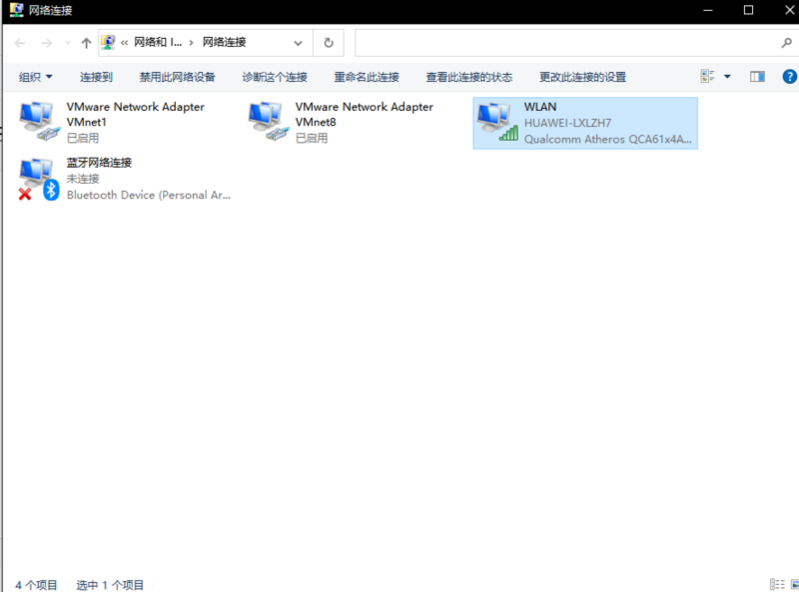
Task: Click the search input field
Action: [565, 43]
